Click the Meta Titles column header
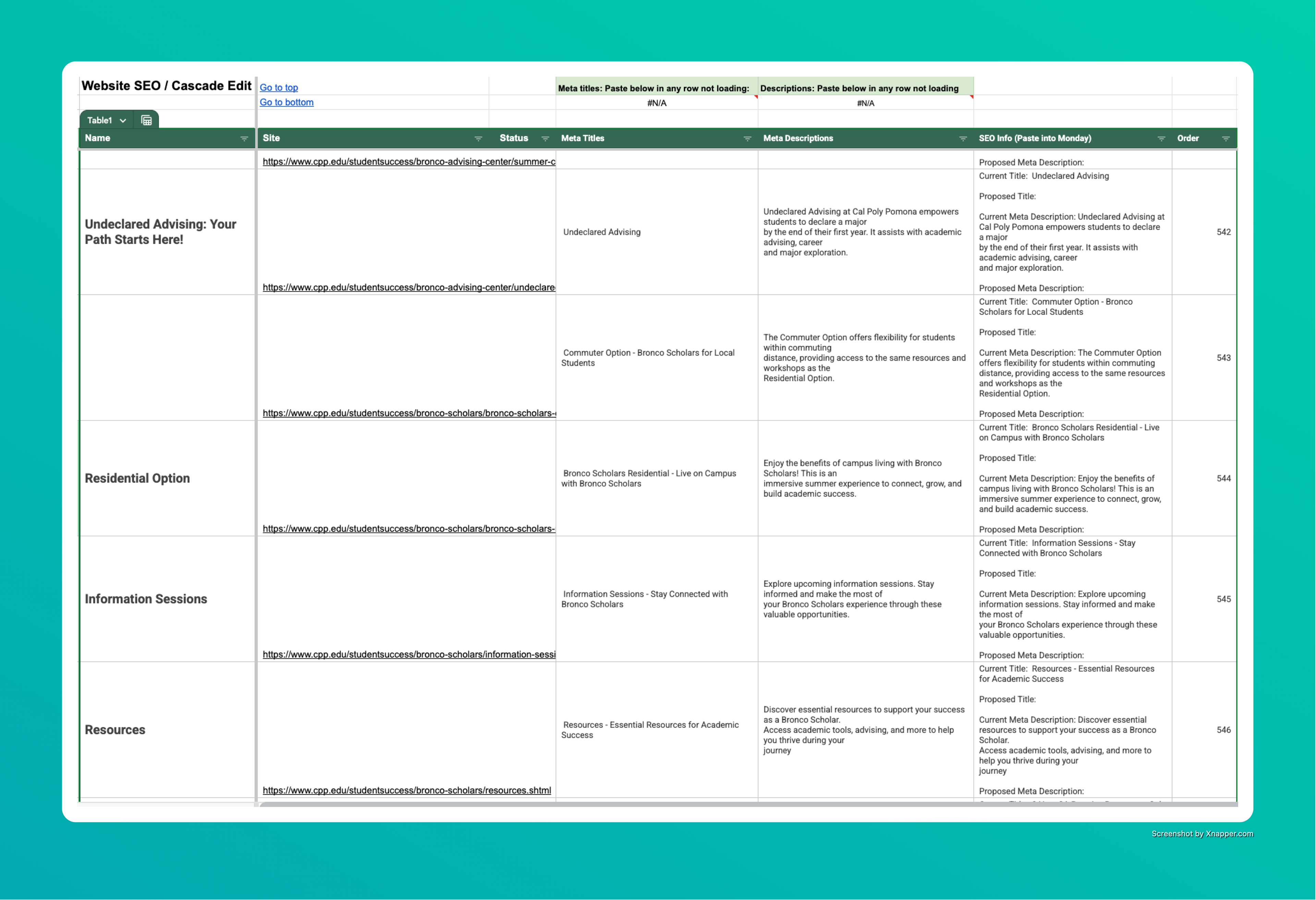 click(656, 138)
